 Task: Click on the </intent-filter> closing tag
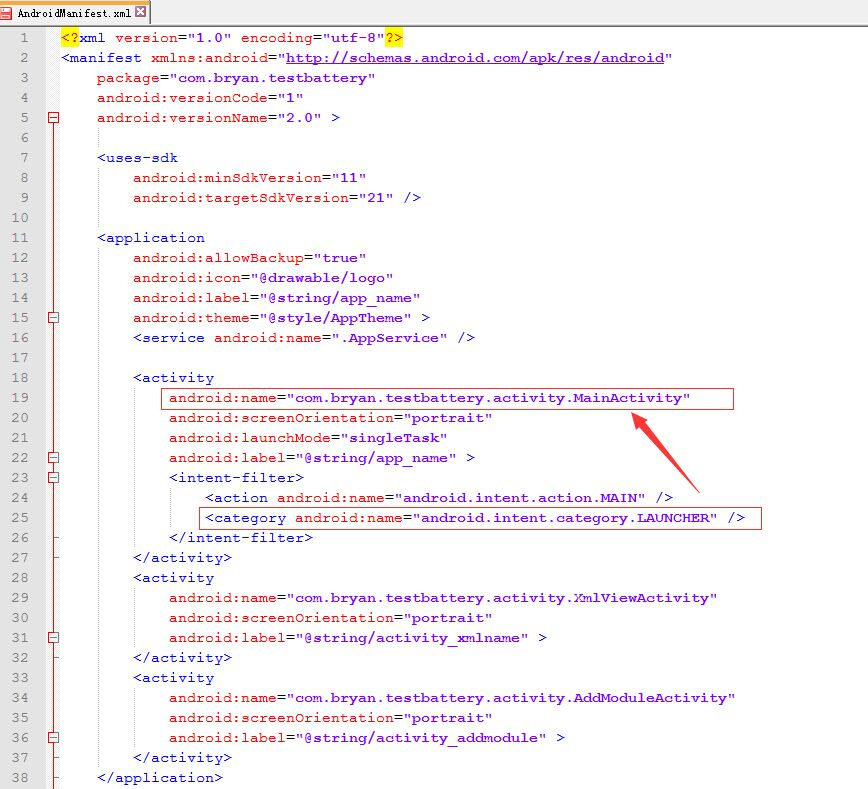[241, 538]
